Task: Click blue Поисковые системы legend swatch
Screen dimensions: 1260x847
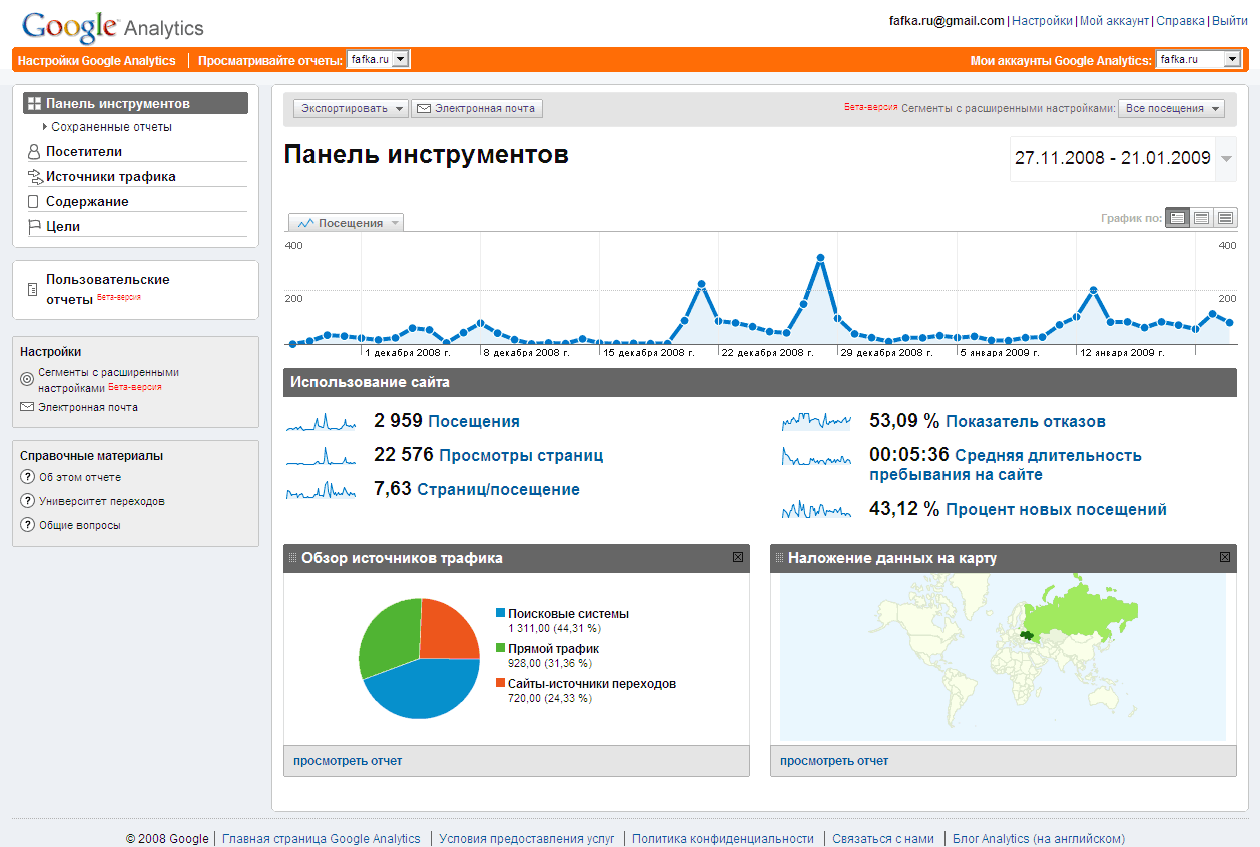Action: point(500,613)
